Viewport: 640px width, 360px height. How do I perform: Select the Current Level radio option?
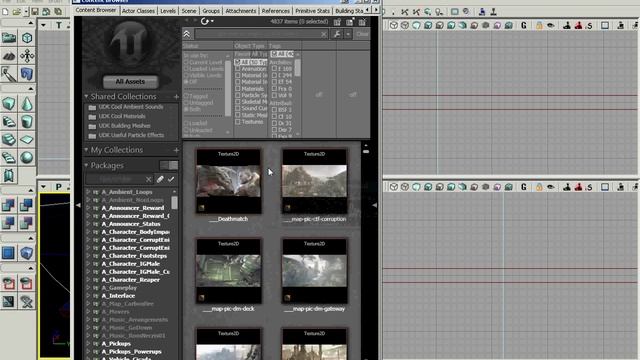186,62
